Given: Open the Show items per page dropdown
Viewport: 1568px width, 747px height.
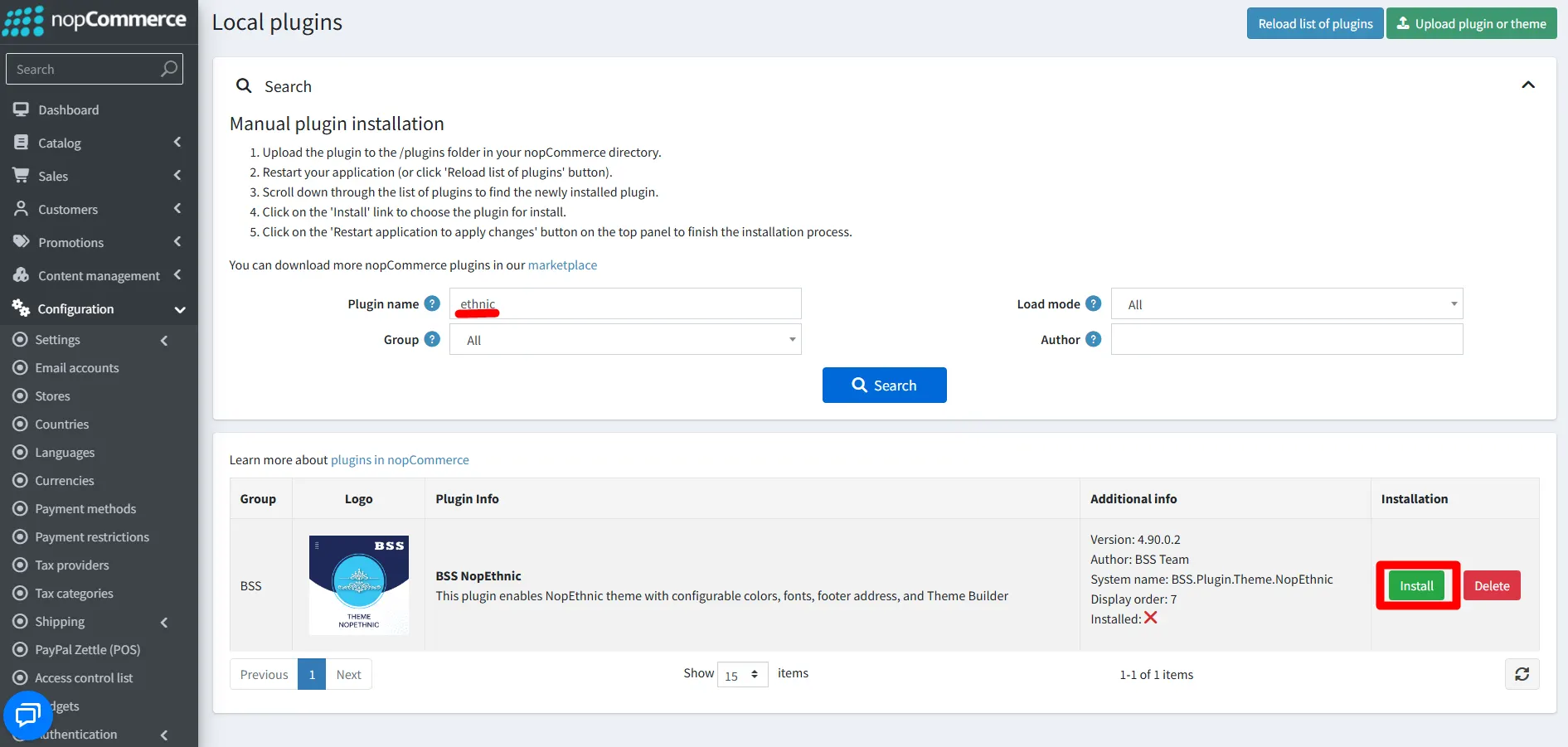Looking at the screenshot, I should tap(743, 675).
